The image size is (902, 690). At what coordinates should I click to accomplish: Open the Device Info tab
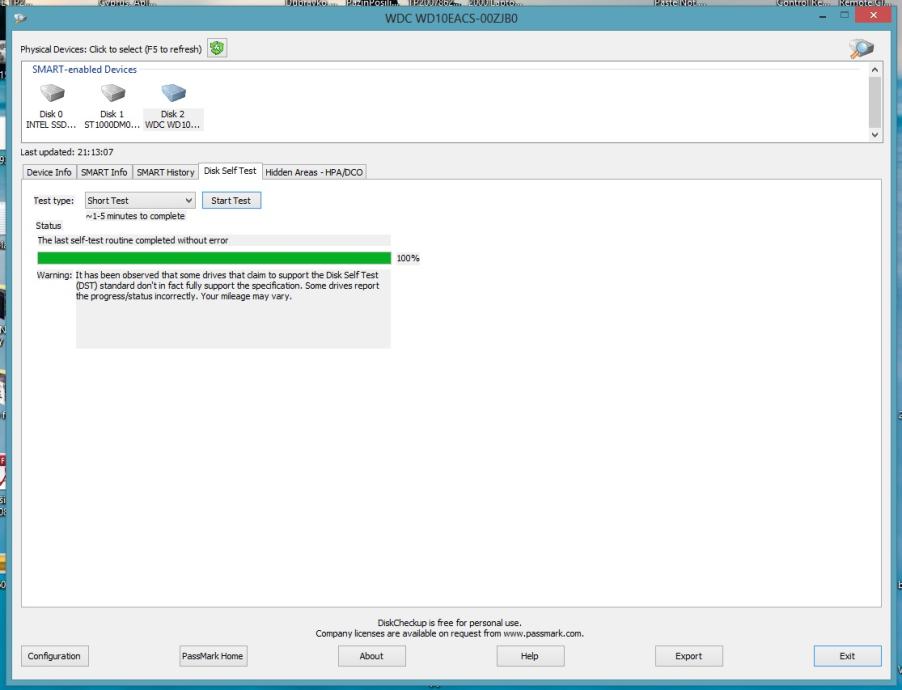tap(49, 172)
